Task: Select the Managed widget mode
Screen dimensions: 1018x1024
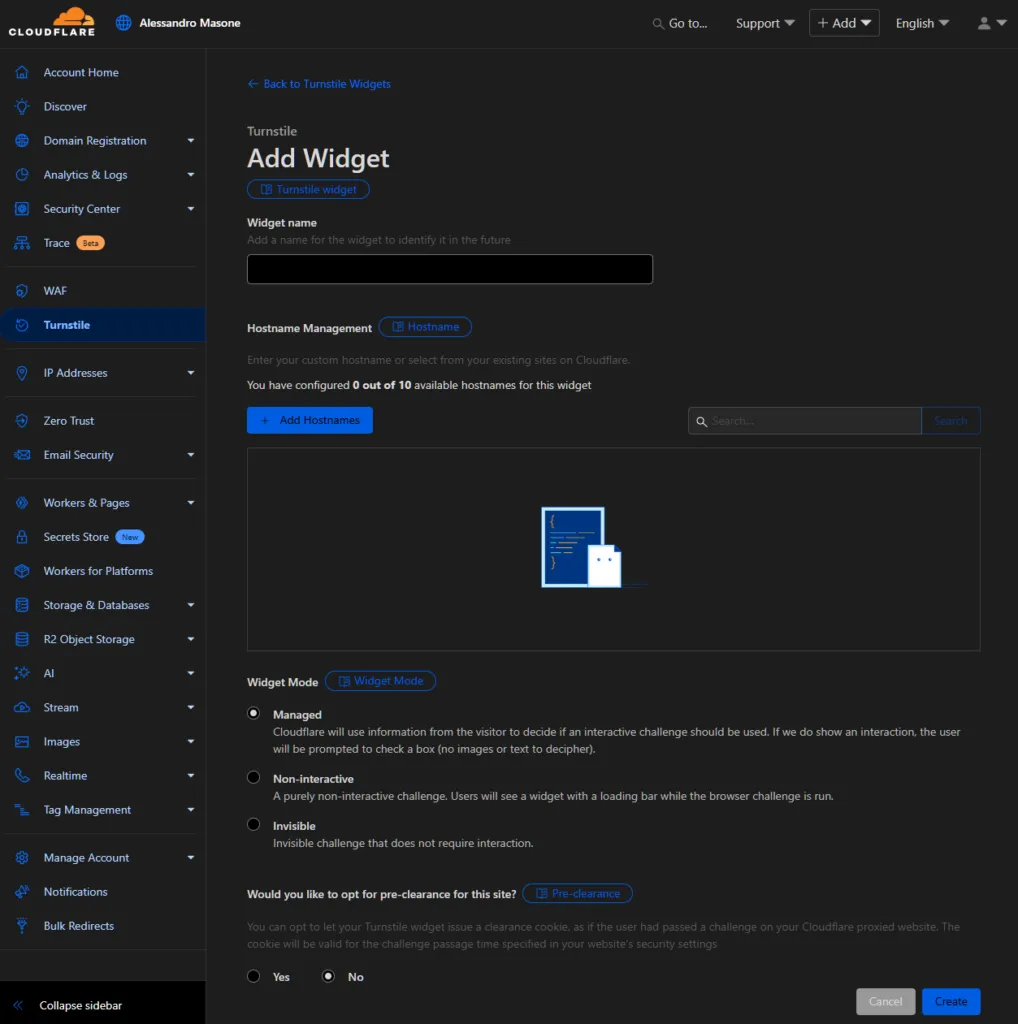Action: (253, 712)
